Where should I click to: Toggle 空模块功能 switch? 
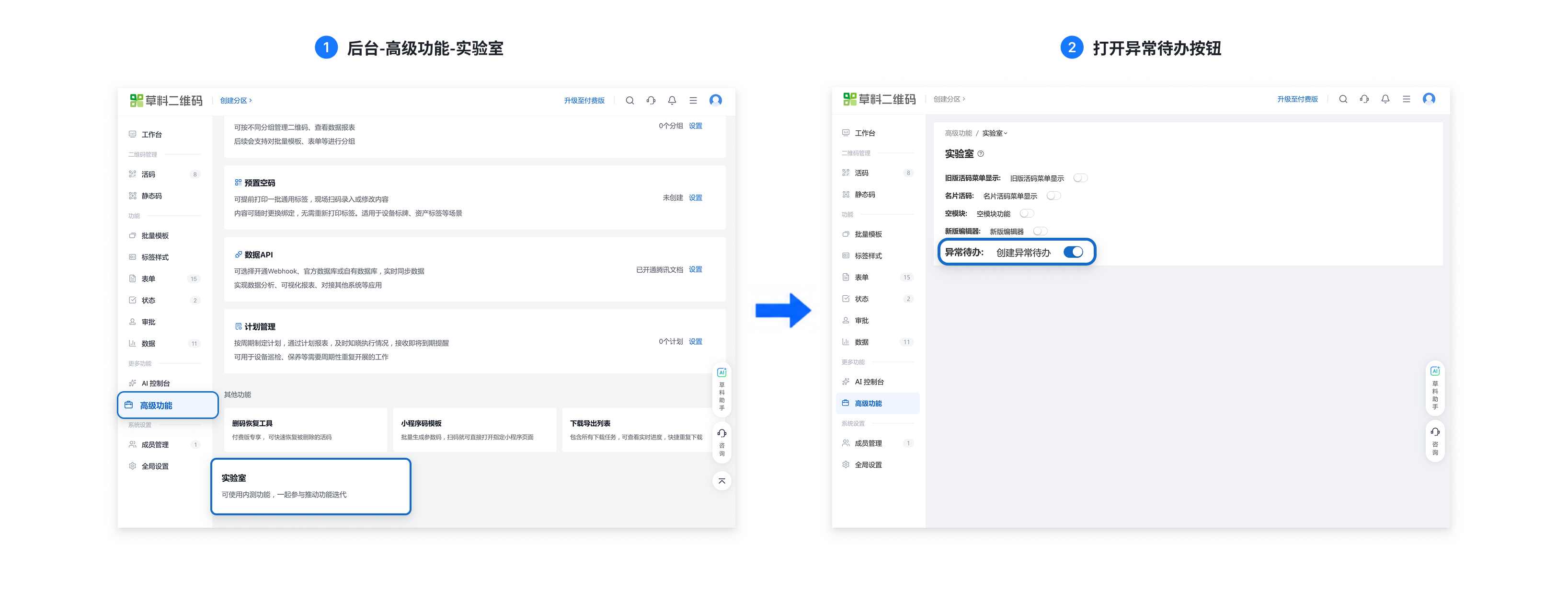coord(1027,214)
